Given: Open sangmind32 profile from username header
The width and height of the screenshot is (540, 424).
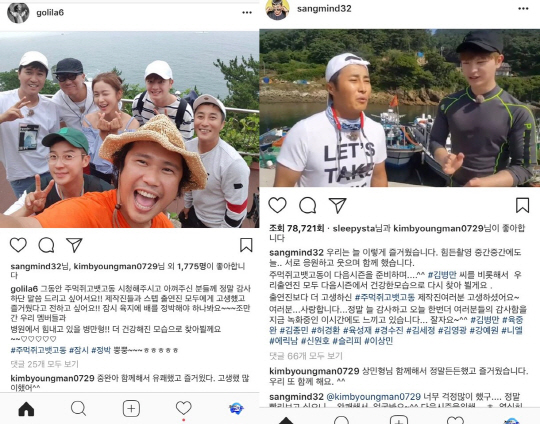Looking at the screenshot, I should coord(324,9).
